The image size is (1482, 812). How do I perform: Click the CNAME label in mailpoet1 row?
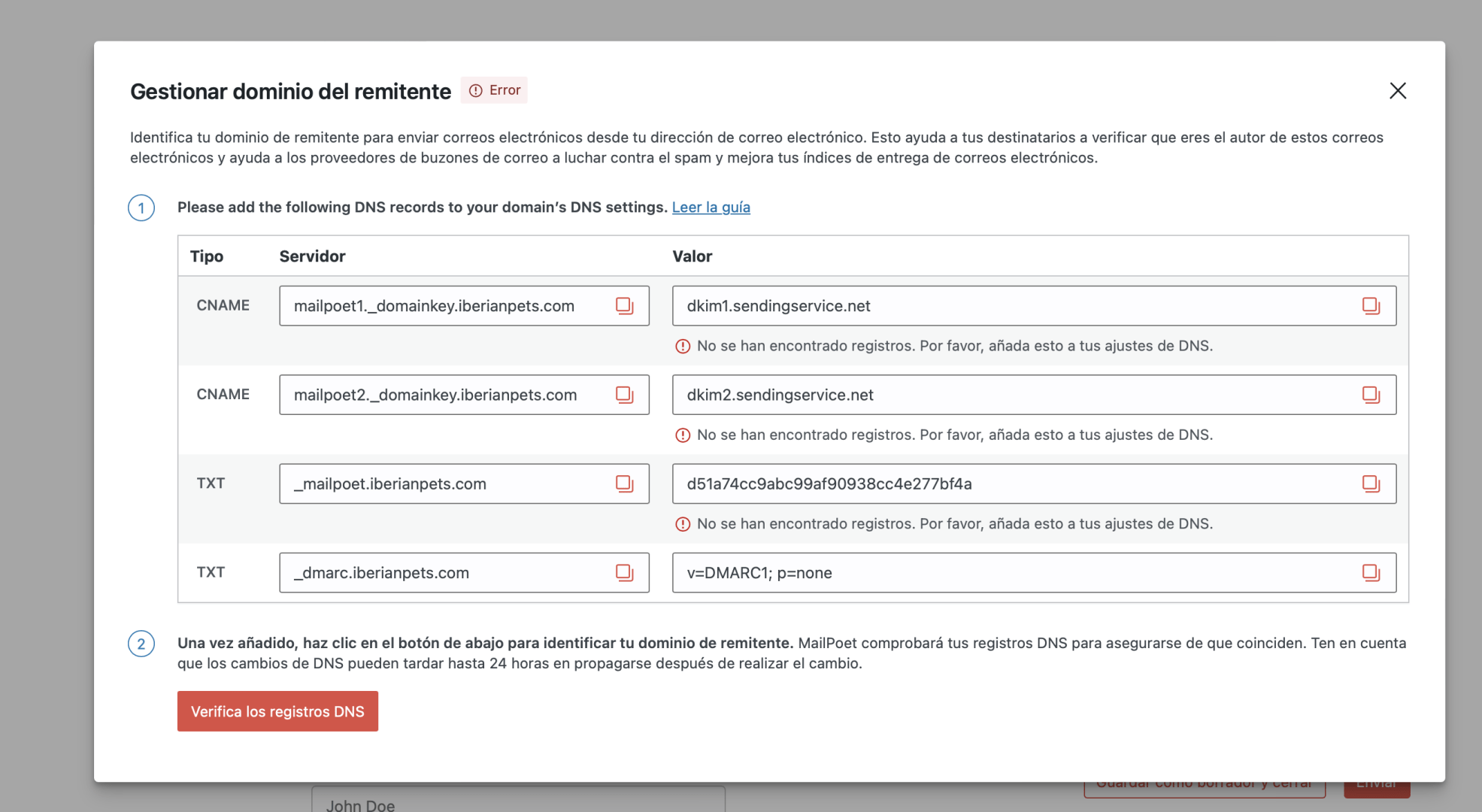coord(223,305)
